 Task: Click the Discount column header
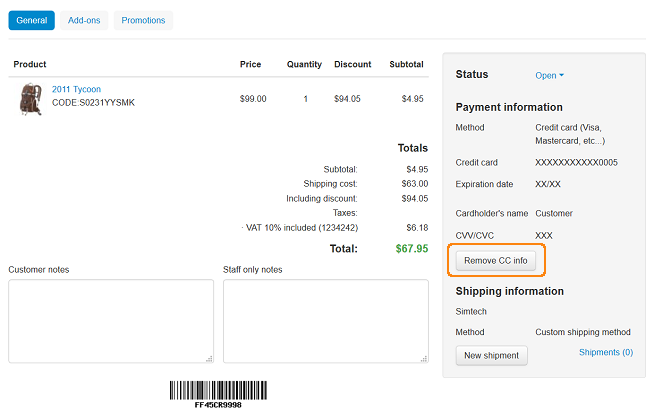coord(352,64)
